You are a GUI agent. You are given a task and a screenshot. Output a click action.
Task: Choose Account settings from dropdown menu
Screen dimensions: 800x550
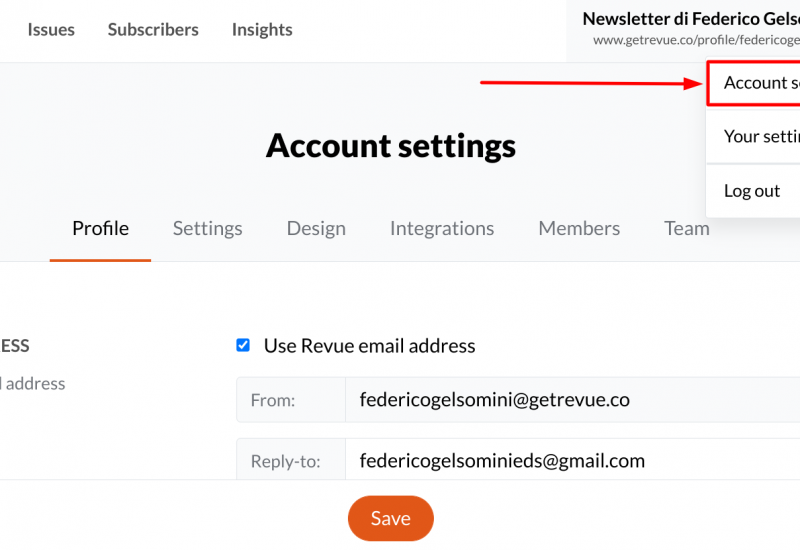point(754,83)
